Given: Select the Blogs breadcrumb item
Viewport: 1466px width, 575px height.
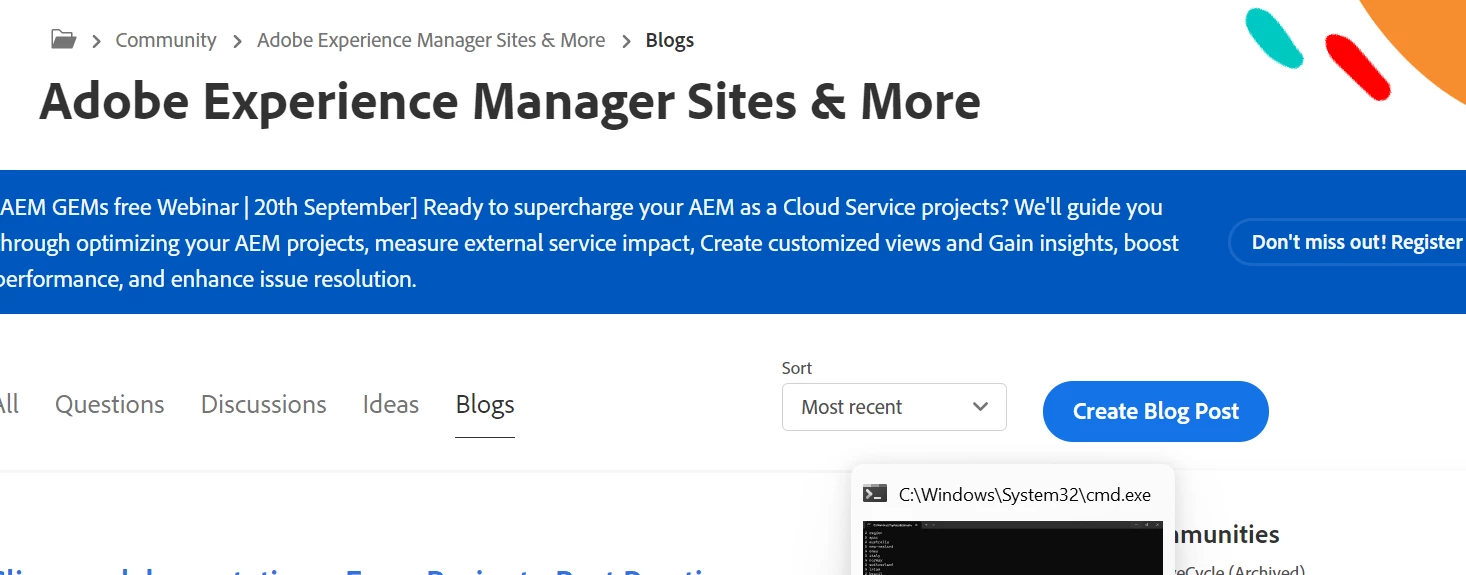Looking at the screenshot, I should pos(670,40).
